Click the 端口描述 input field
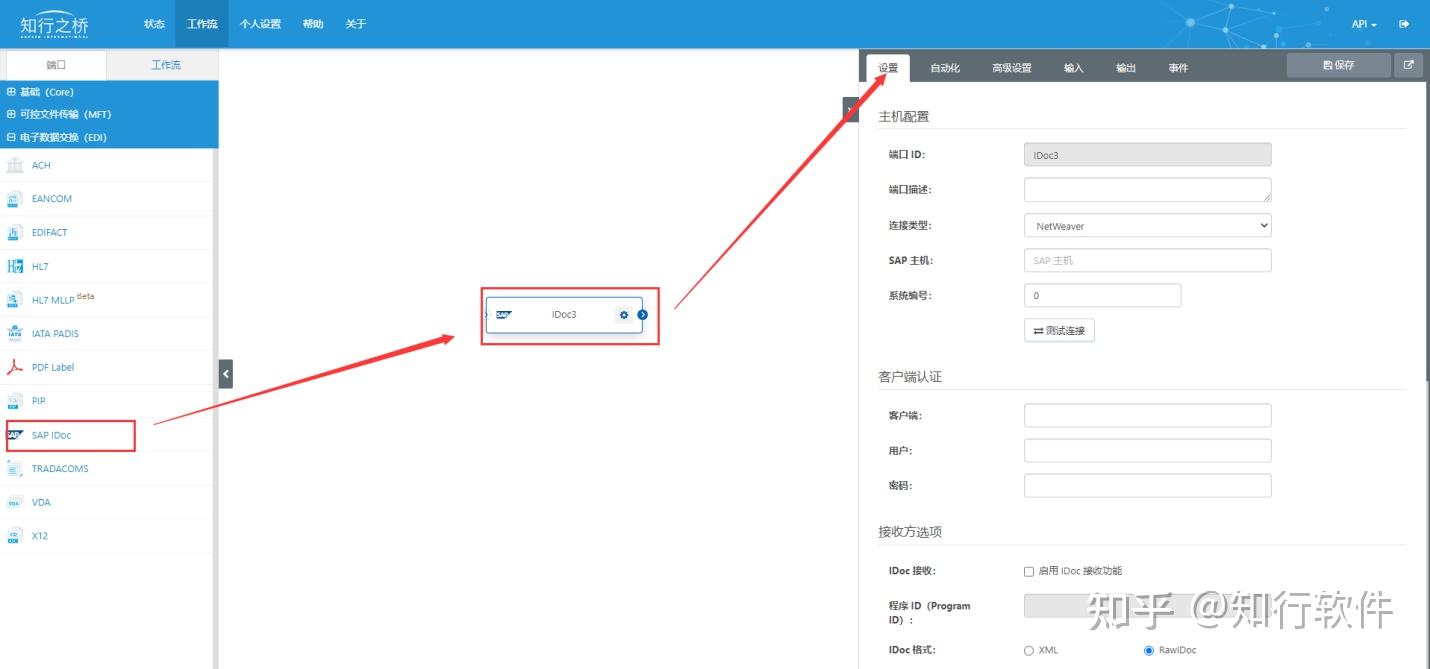This screenshot has height=669, width=1430. (1146, 189)
